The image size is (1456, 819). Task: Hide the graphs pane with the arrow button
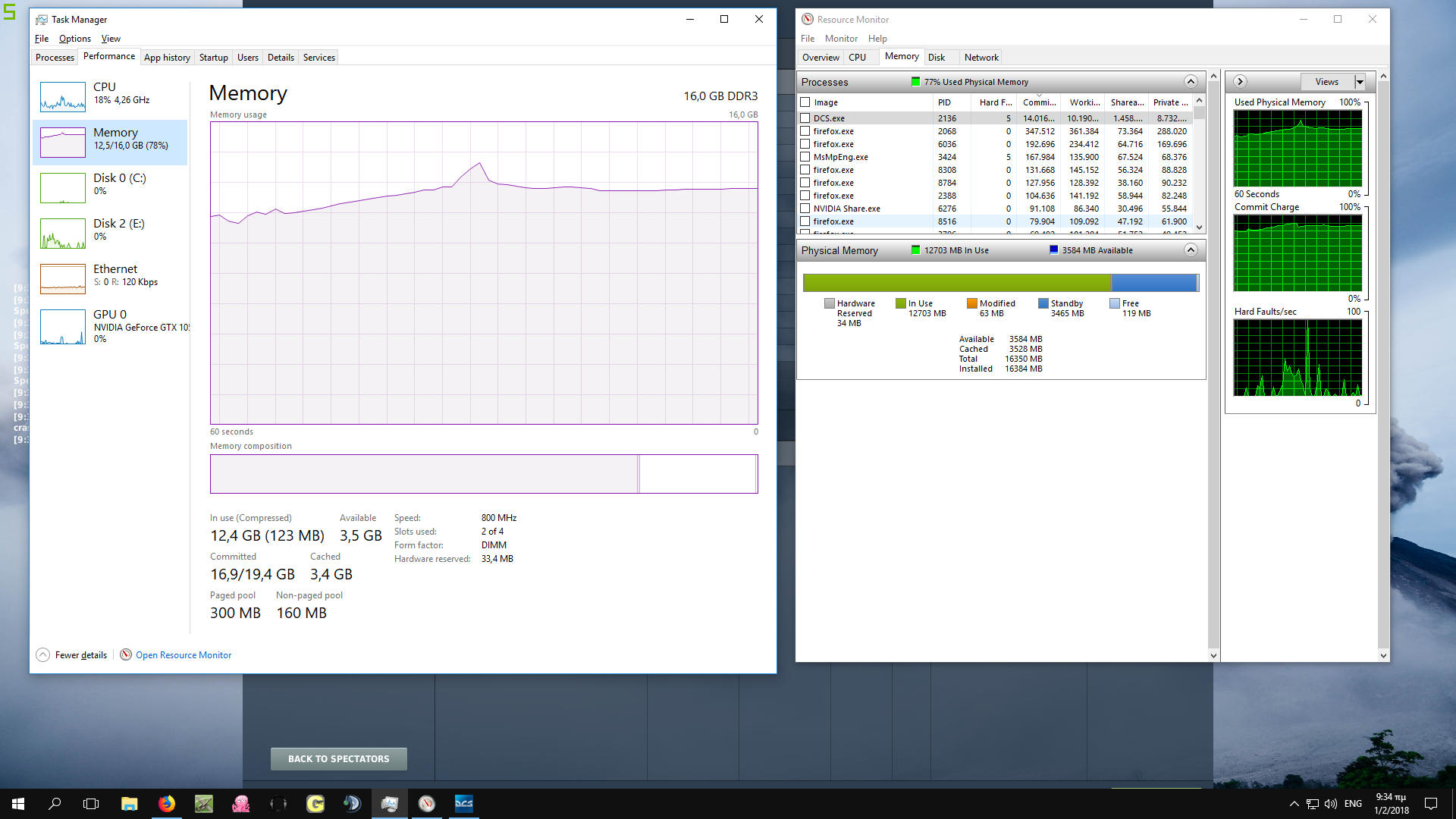[x=1240, y=82]
